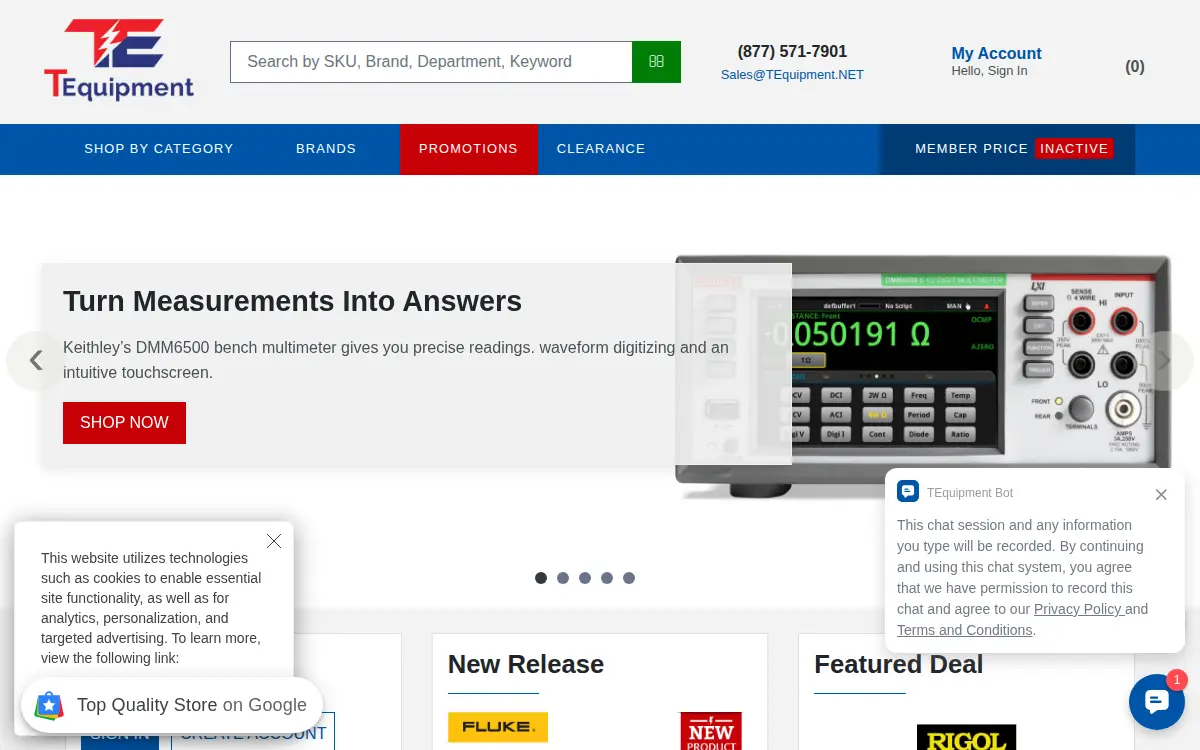Click the red Inactive badge
The height and width of the screenshot is (750, 1200).
pyautogui.click(x=1074, y=149)
